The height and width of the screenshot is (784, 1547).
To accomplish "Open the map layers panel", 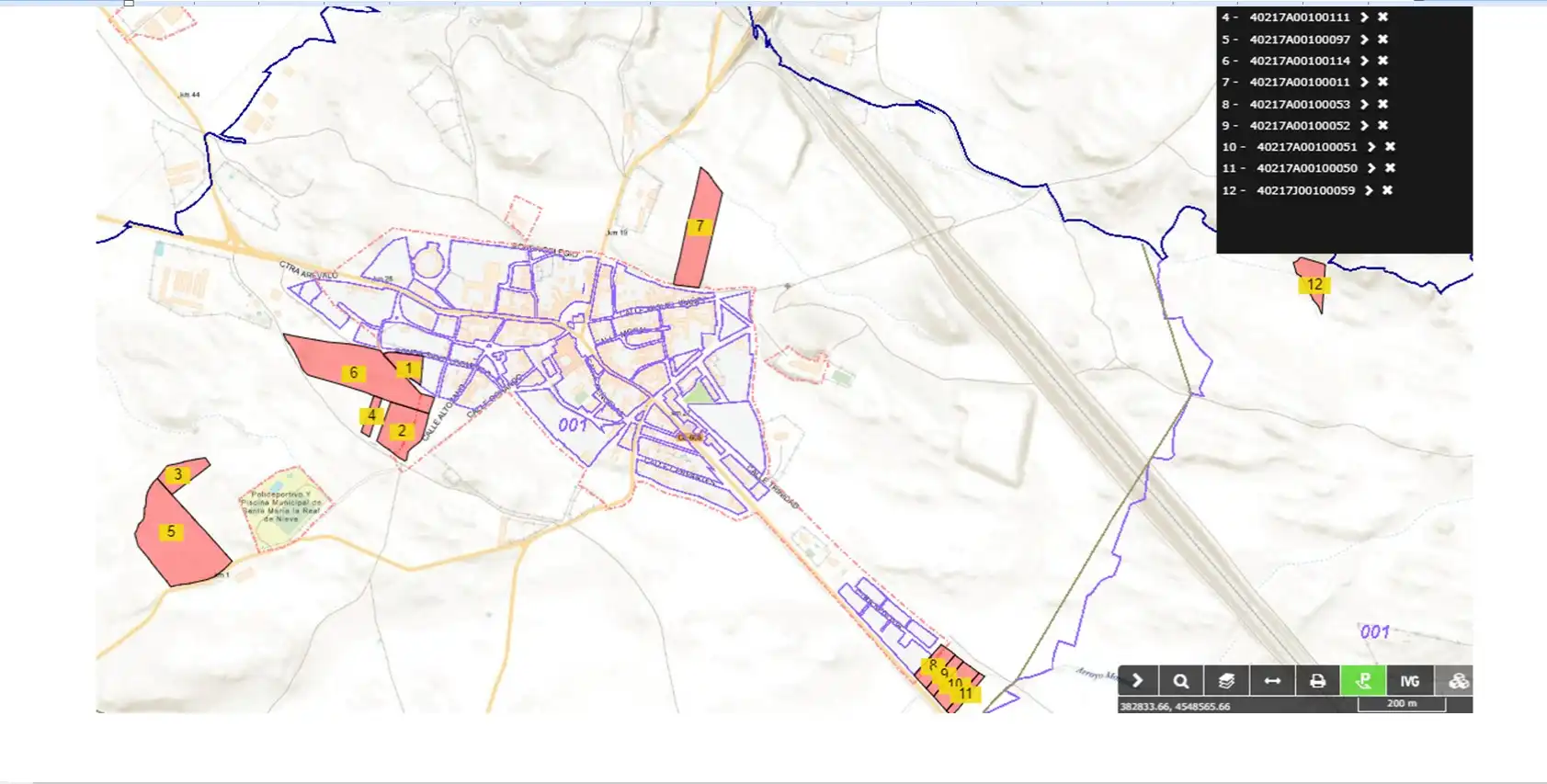I will (1226, 681).
